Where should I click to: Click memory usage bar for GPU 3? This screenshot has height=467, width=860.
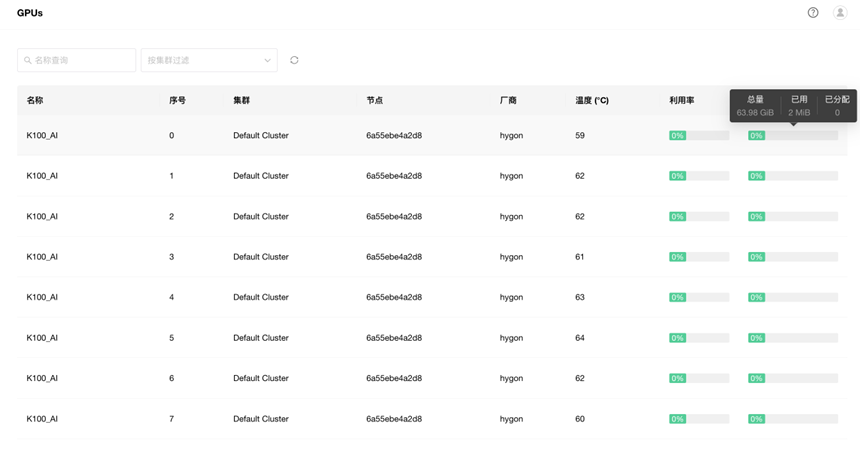click(793, 257)
